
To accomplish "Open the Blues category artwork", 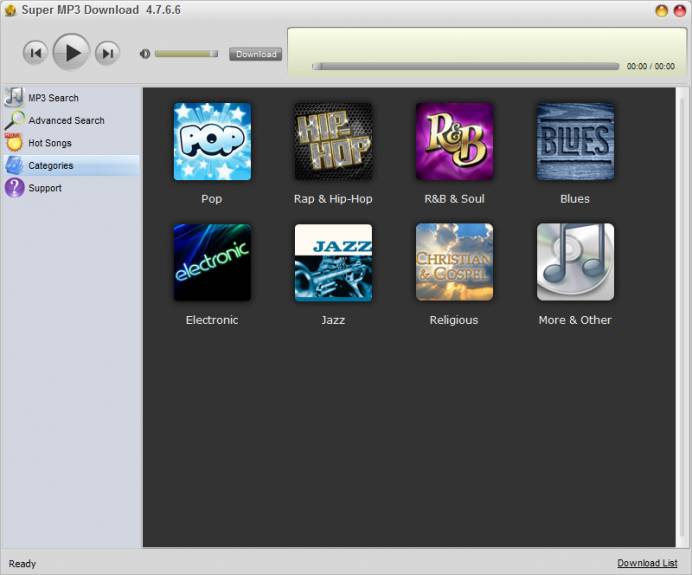I will tap(575, 142).
